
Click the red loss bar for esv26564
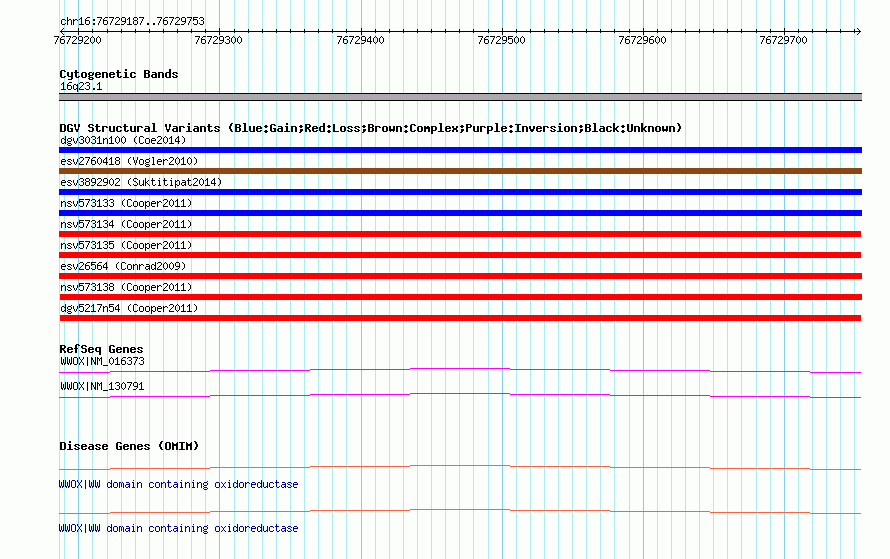[x=460, y=276]
